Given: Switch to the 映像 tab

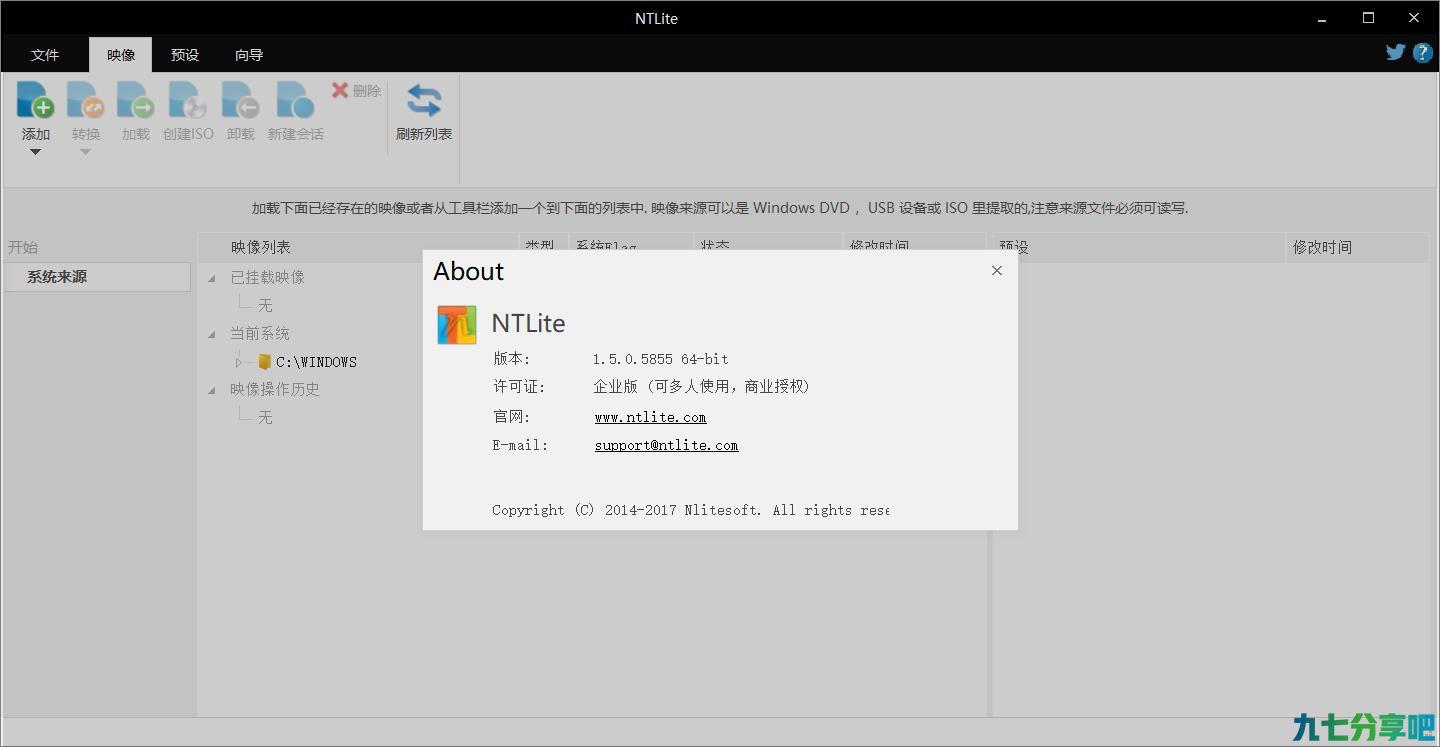Looking at the screenshot, I should tap(121, 55).
